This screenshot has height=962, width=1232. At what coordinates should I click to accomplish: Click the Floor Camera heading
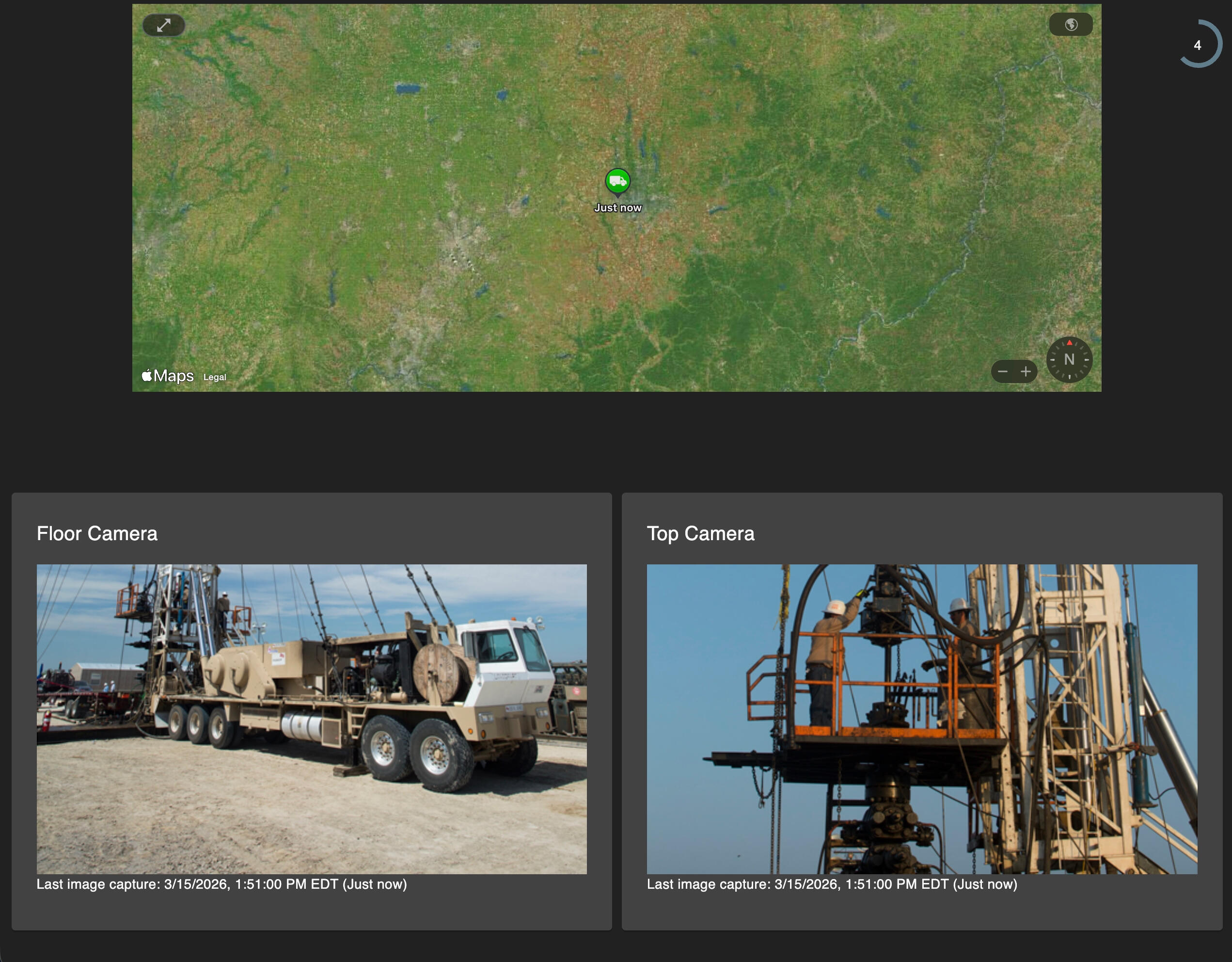tap(97, 534)
